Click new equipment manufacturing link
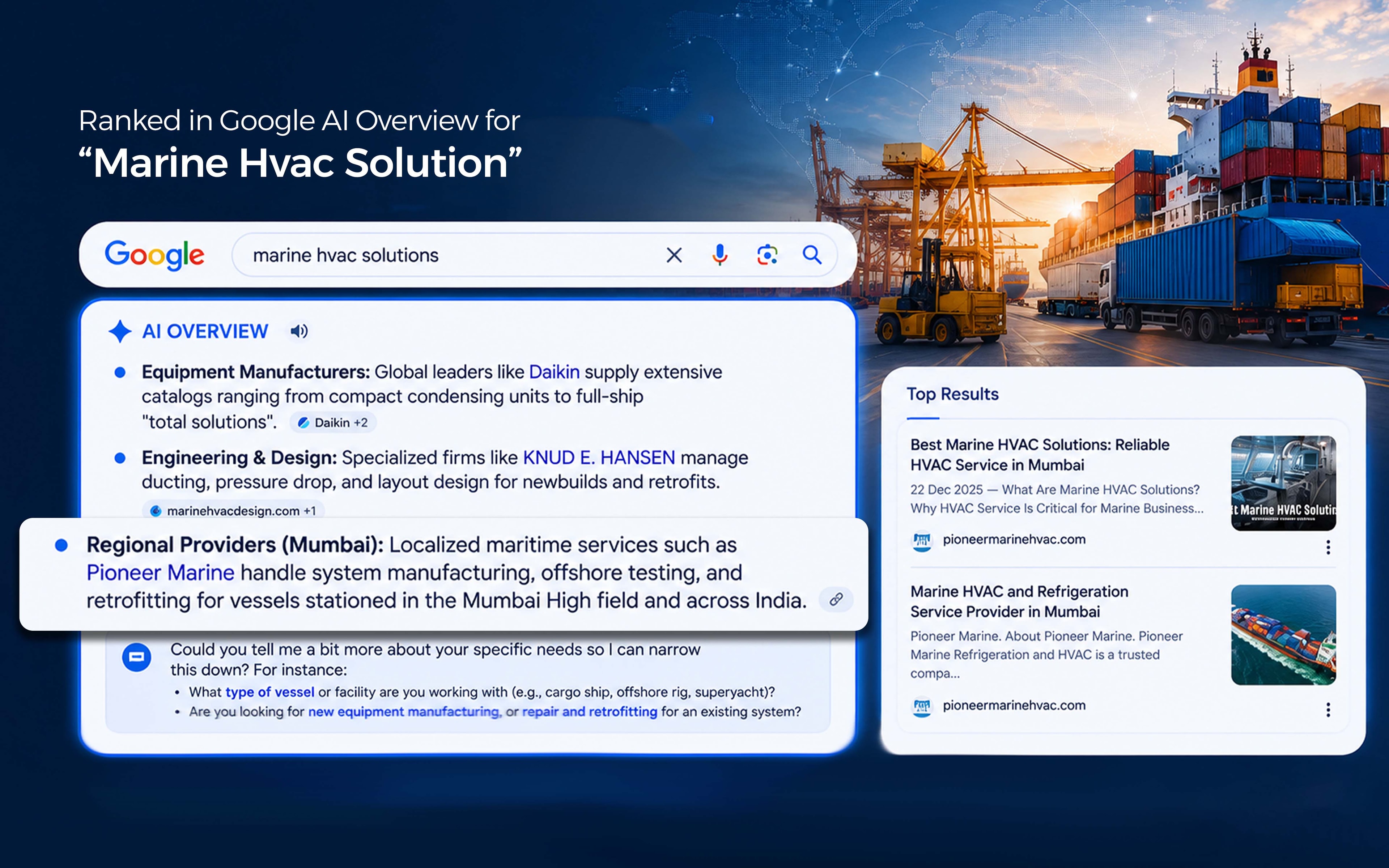The image size is (1389, 868). [405, 711]
